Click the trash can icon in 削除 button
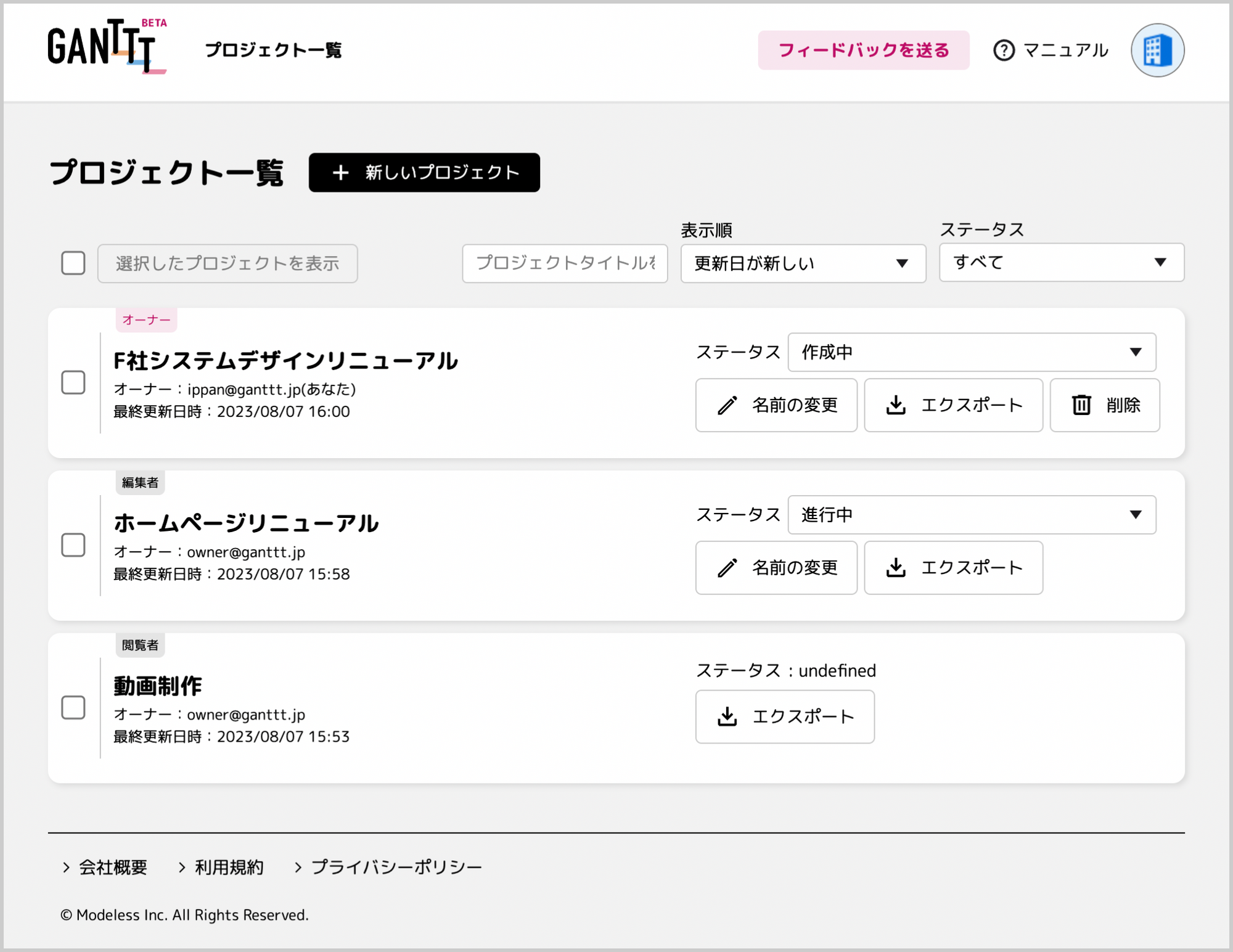 coord(1081,405)
